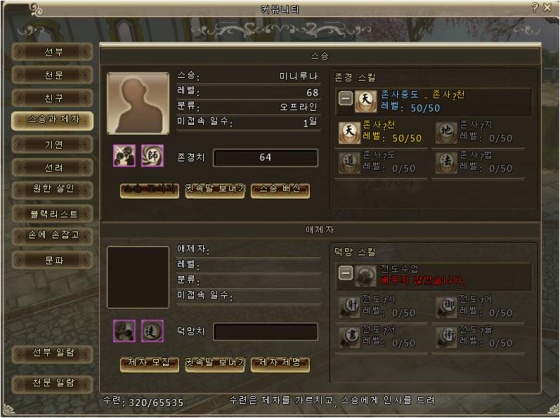Click the 스승 배신 button
This screenshot has width=560, height=418.
click(x=280, y=190)
